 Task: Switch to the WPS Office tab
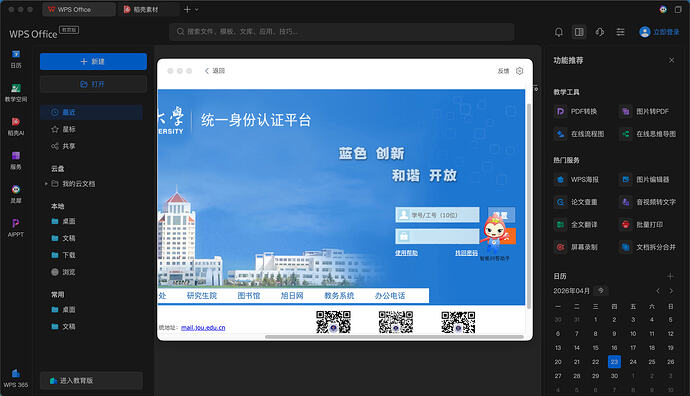point(79,9)
